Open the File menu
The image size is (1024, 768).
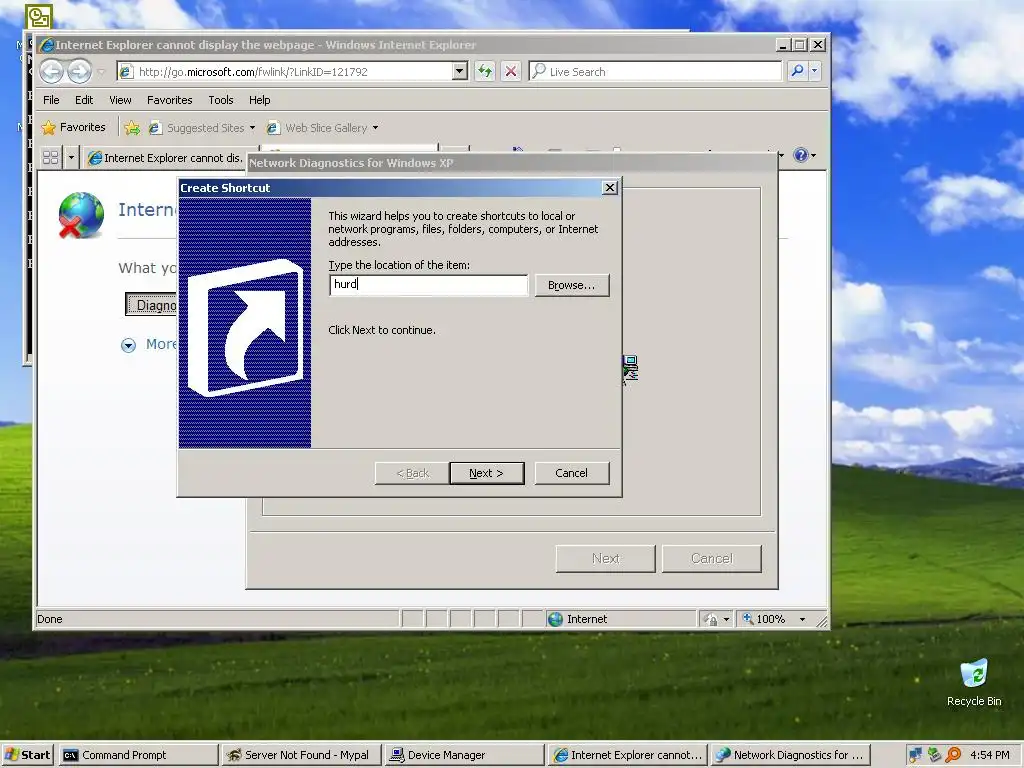point(51,100)
